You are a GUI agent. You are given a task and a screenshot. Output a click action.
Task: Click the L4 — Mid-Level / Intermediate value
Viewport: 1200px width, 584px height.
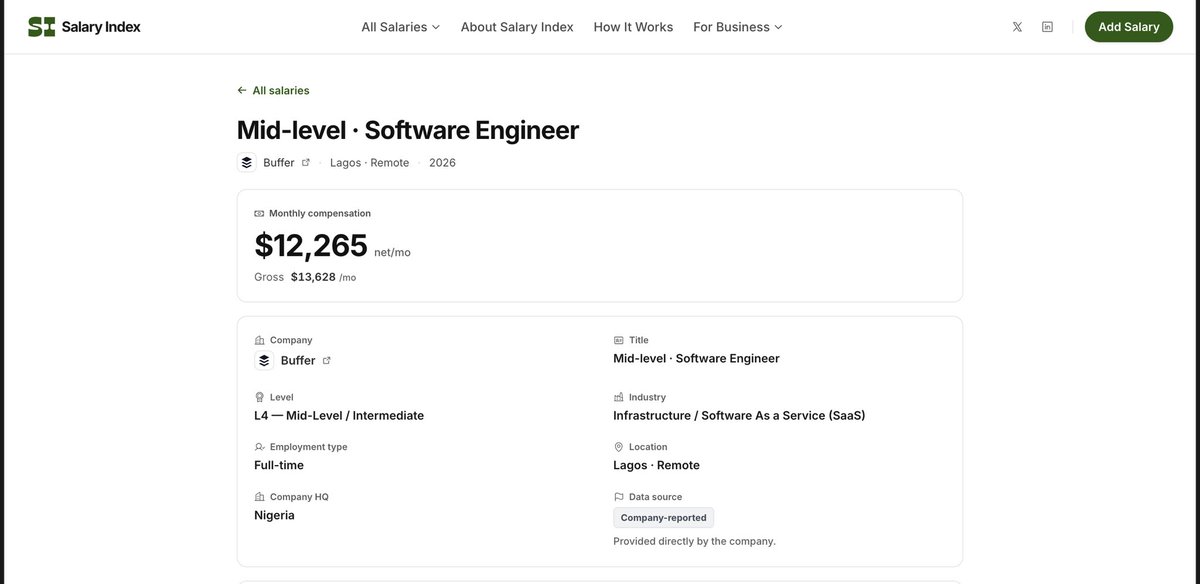click(339, 415)
